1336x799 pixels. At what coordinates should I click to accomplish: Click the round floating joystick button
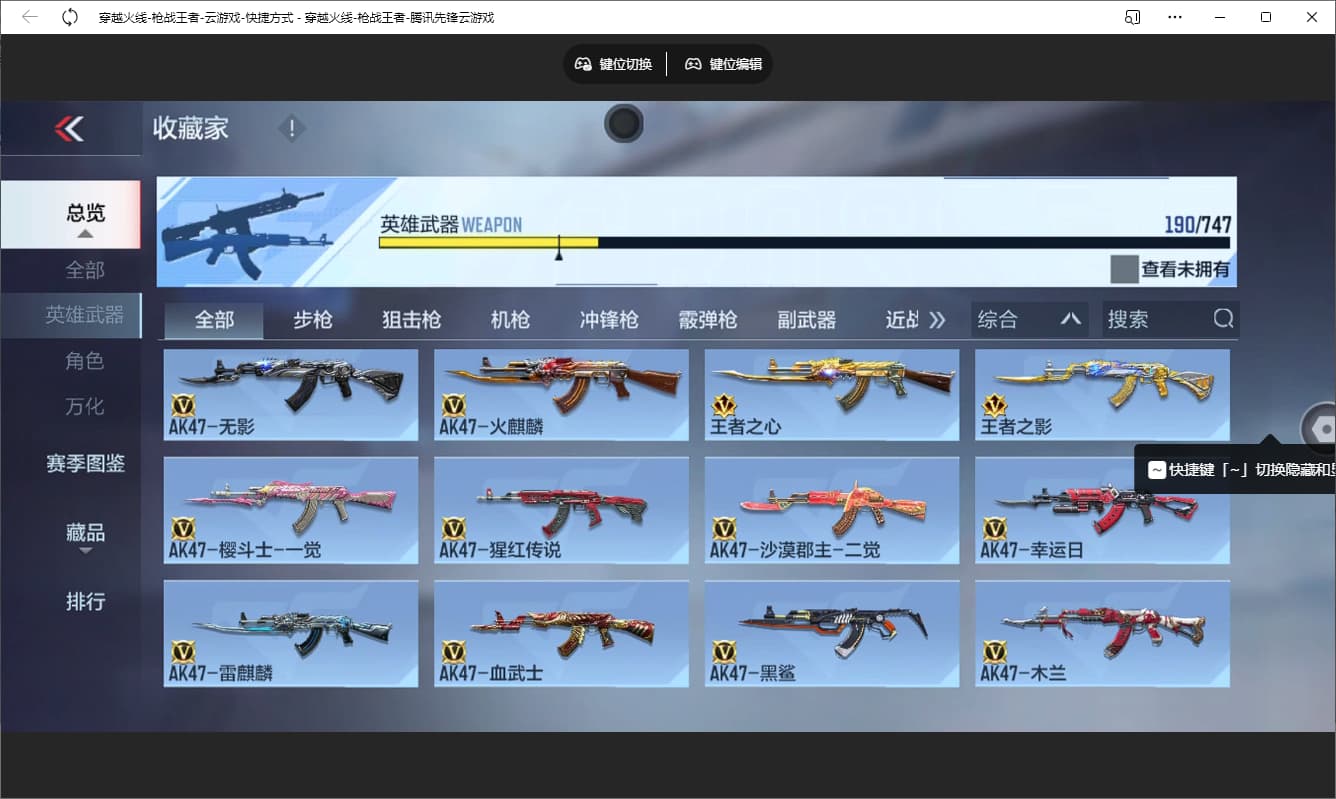(x=624, y=124)
